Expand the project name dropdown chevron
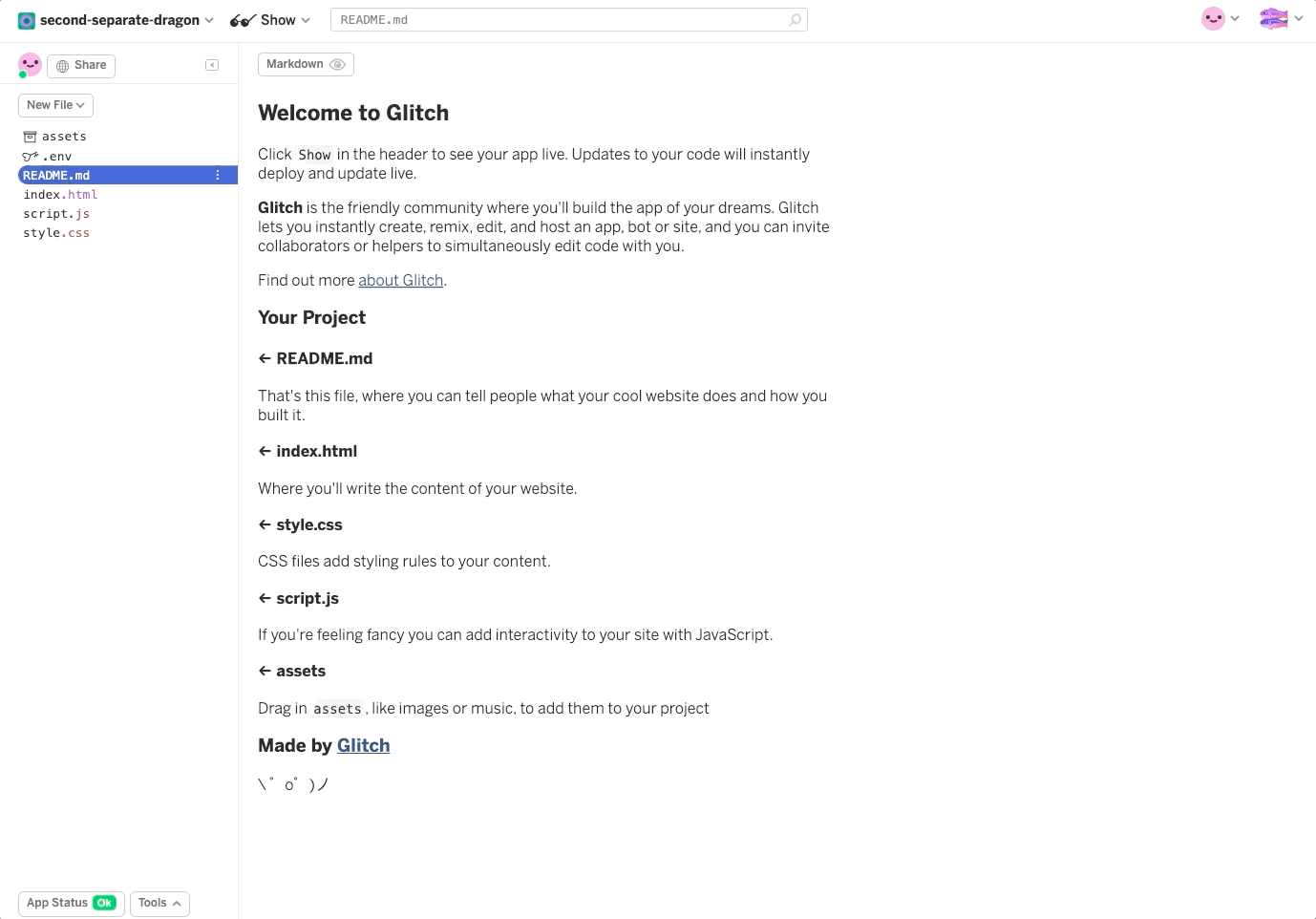 pos(209,20)
